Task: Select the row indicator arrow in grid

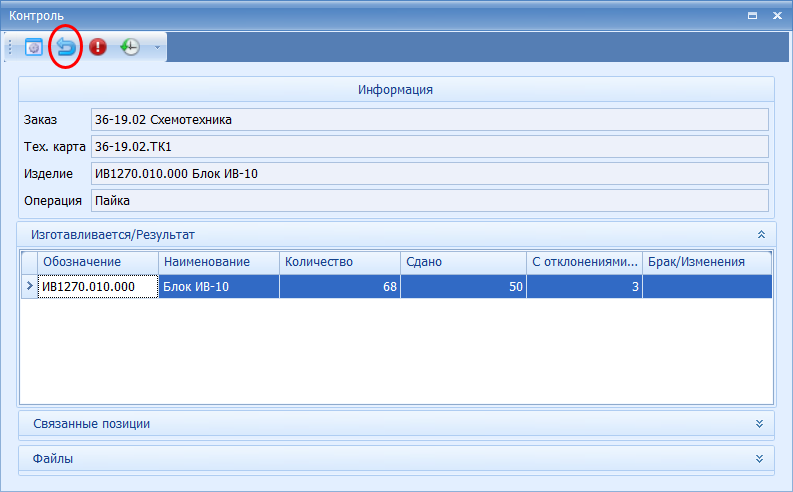Action: point(29,287)
